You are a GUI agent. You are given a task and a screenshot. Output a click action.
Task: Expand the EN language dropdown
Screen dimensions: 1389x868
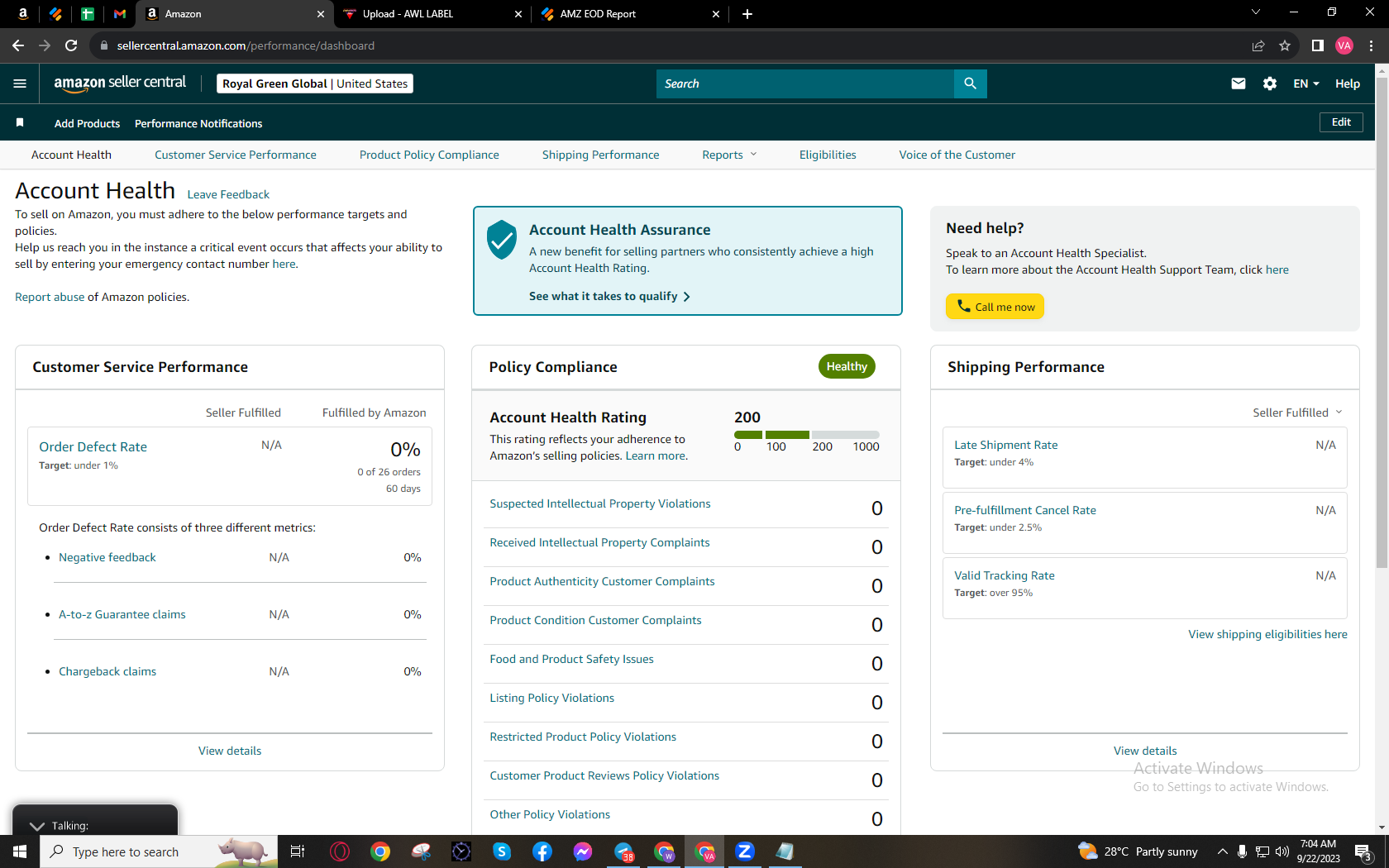point(1306,83)
